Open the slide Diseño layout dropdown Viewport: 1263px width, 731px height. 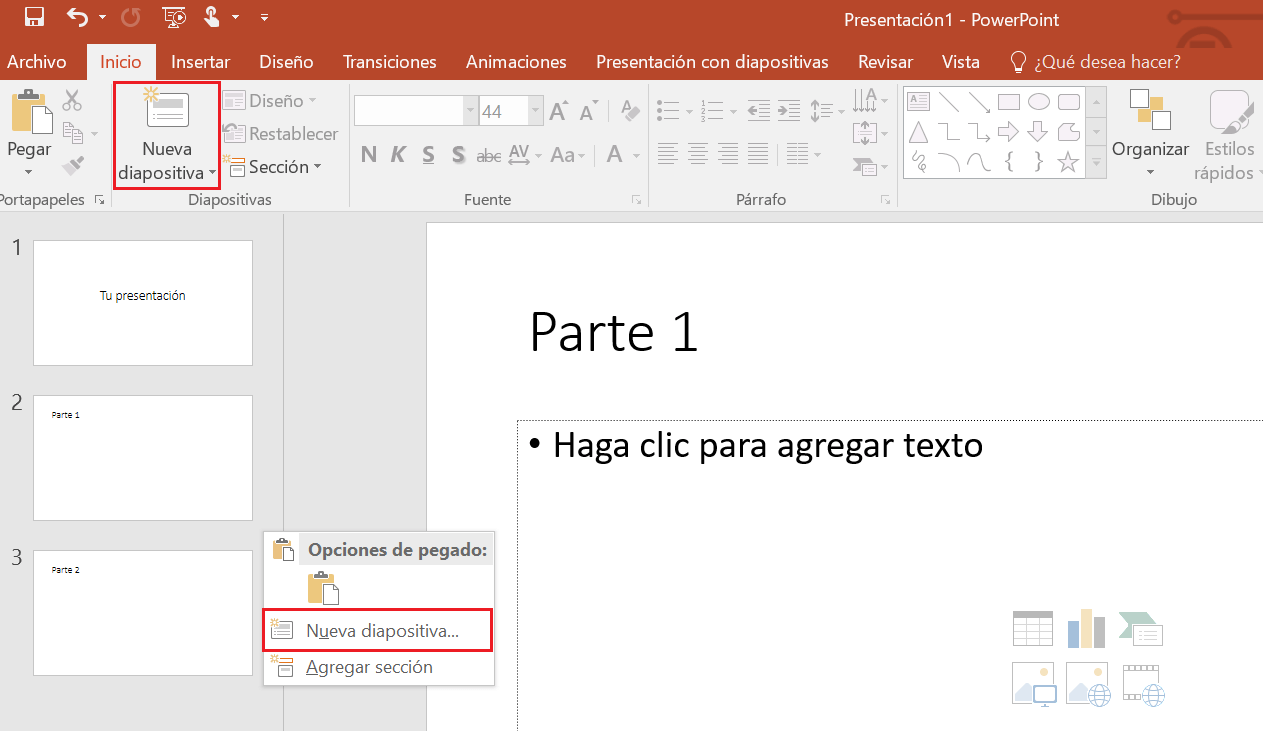click(x=270, y=100)
